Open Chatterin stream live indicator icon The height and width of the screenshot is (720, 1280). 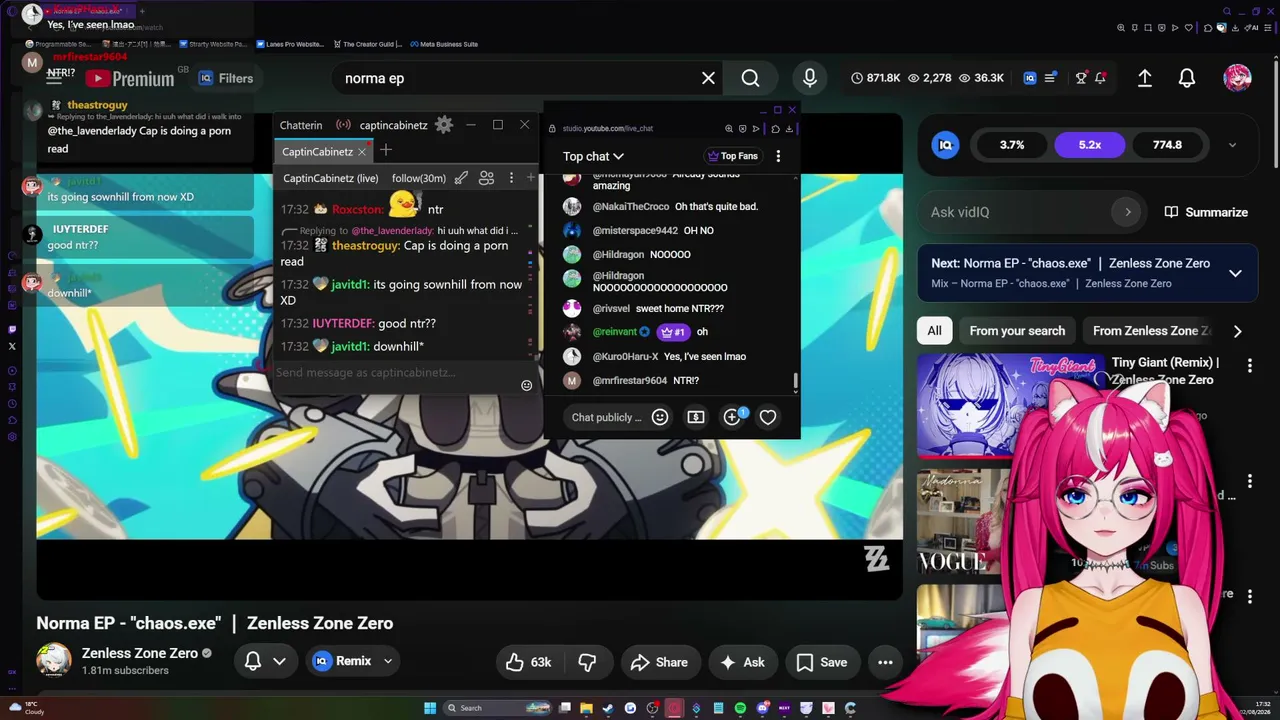point(343,125)
